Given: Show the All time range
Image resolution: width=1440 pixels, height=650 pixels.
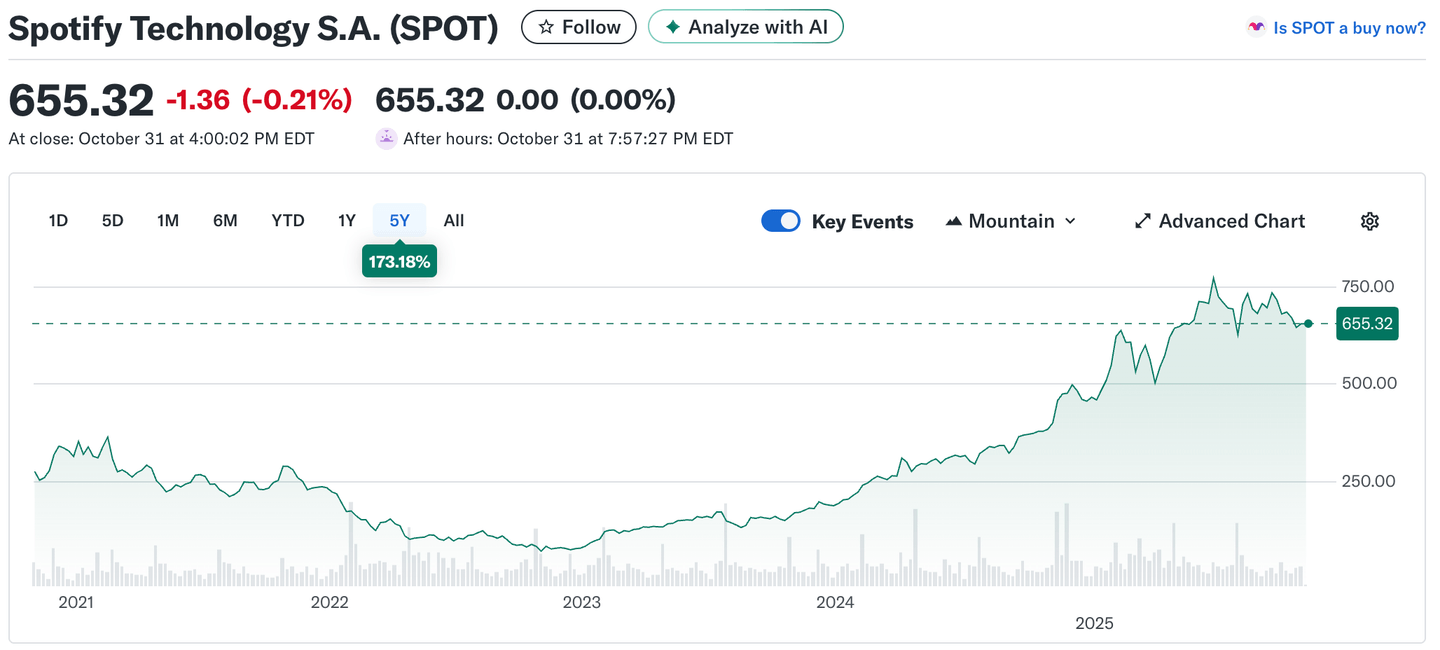Looking at the screenshot, I should tap(453, 220).
